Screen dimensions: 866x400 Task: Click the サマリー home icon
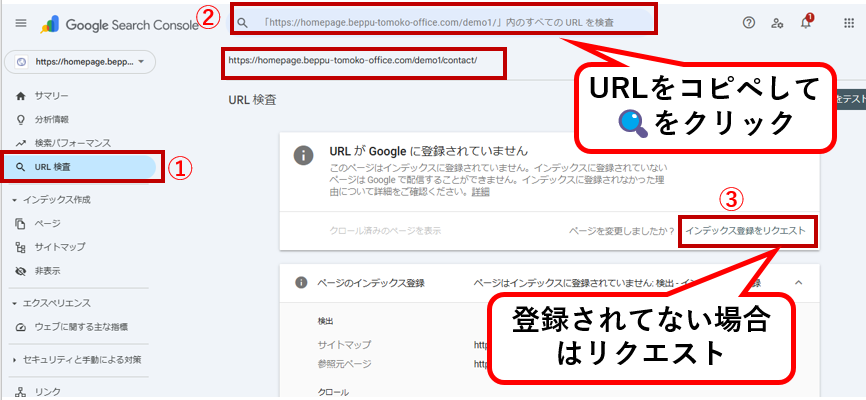point(21,96)
